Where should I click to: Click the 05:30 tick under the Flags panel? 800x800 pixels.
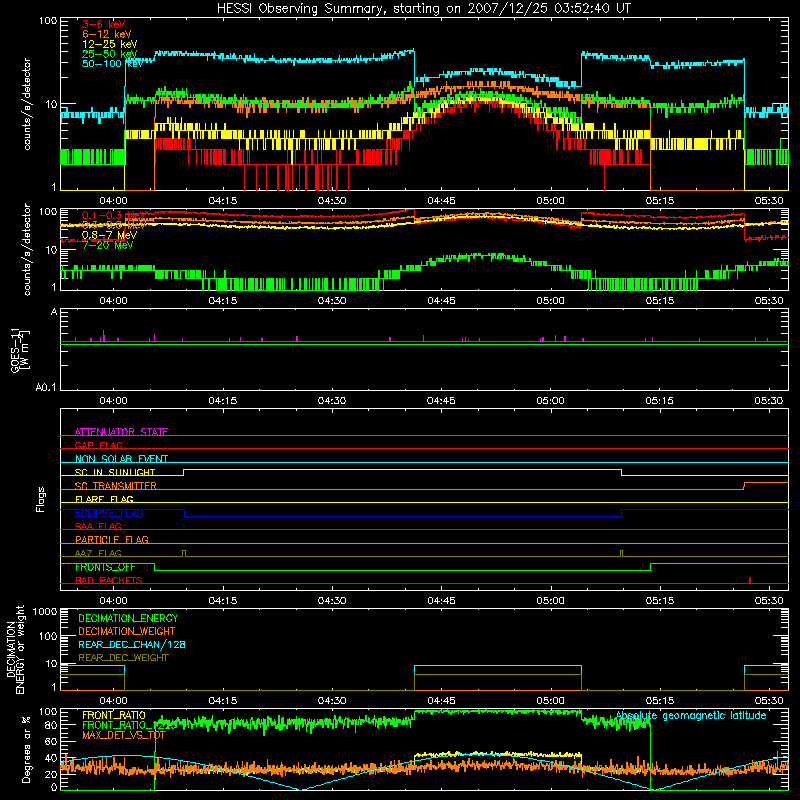[769, 601]
